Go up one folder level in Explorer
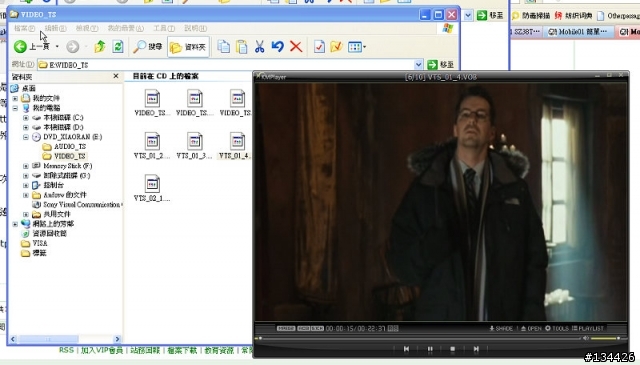 [100, 47]
